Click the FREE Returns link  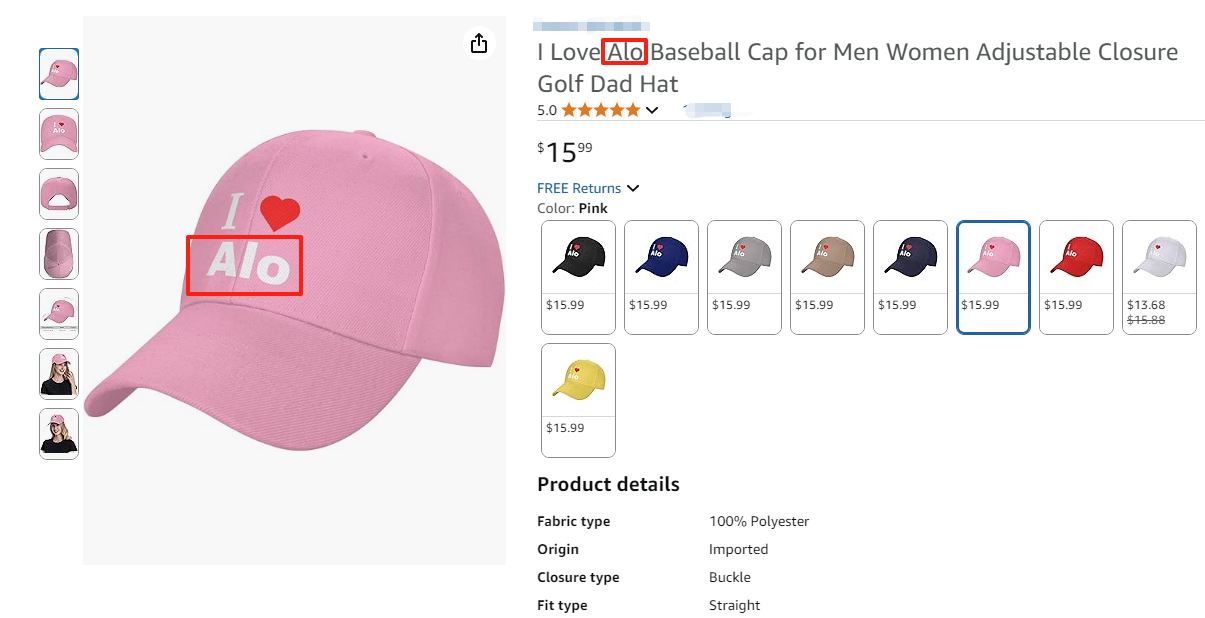point(578,188)
